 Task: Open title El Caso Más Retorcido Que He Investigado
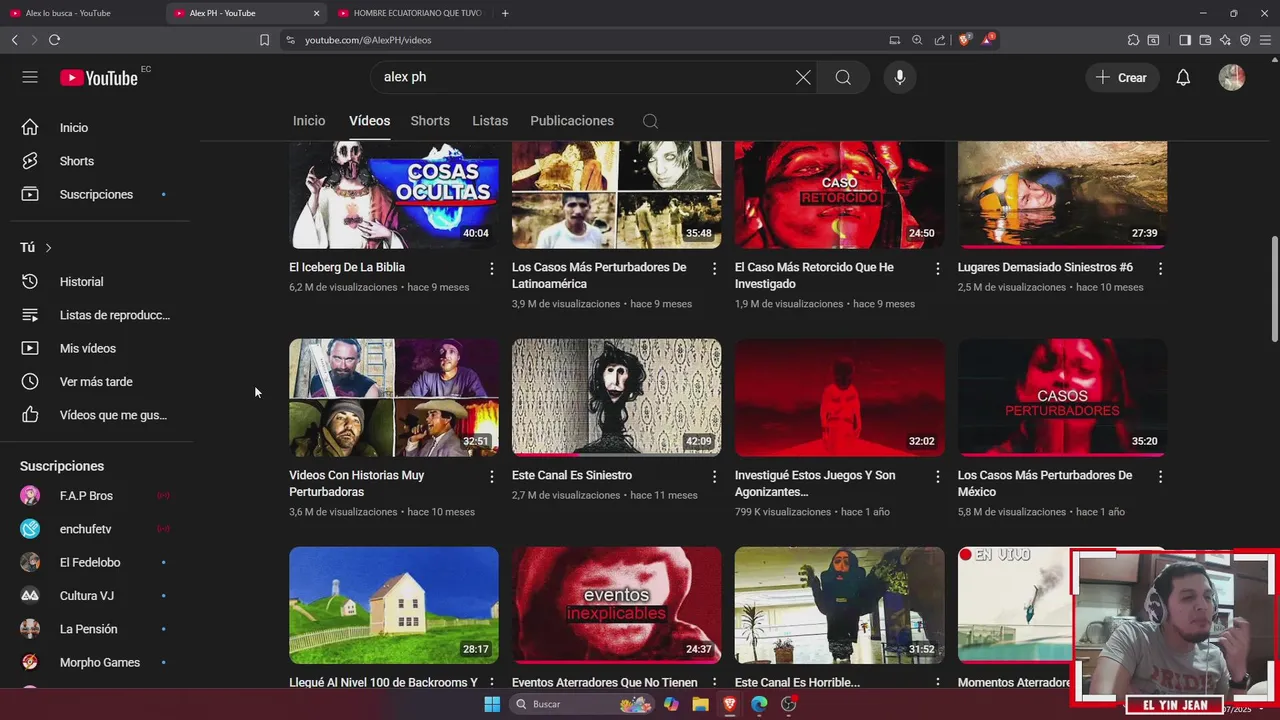coord(814,276)
